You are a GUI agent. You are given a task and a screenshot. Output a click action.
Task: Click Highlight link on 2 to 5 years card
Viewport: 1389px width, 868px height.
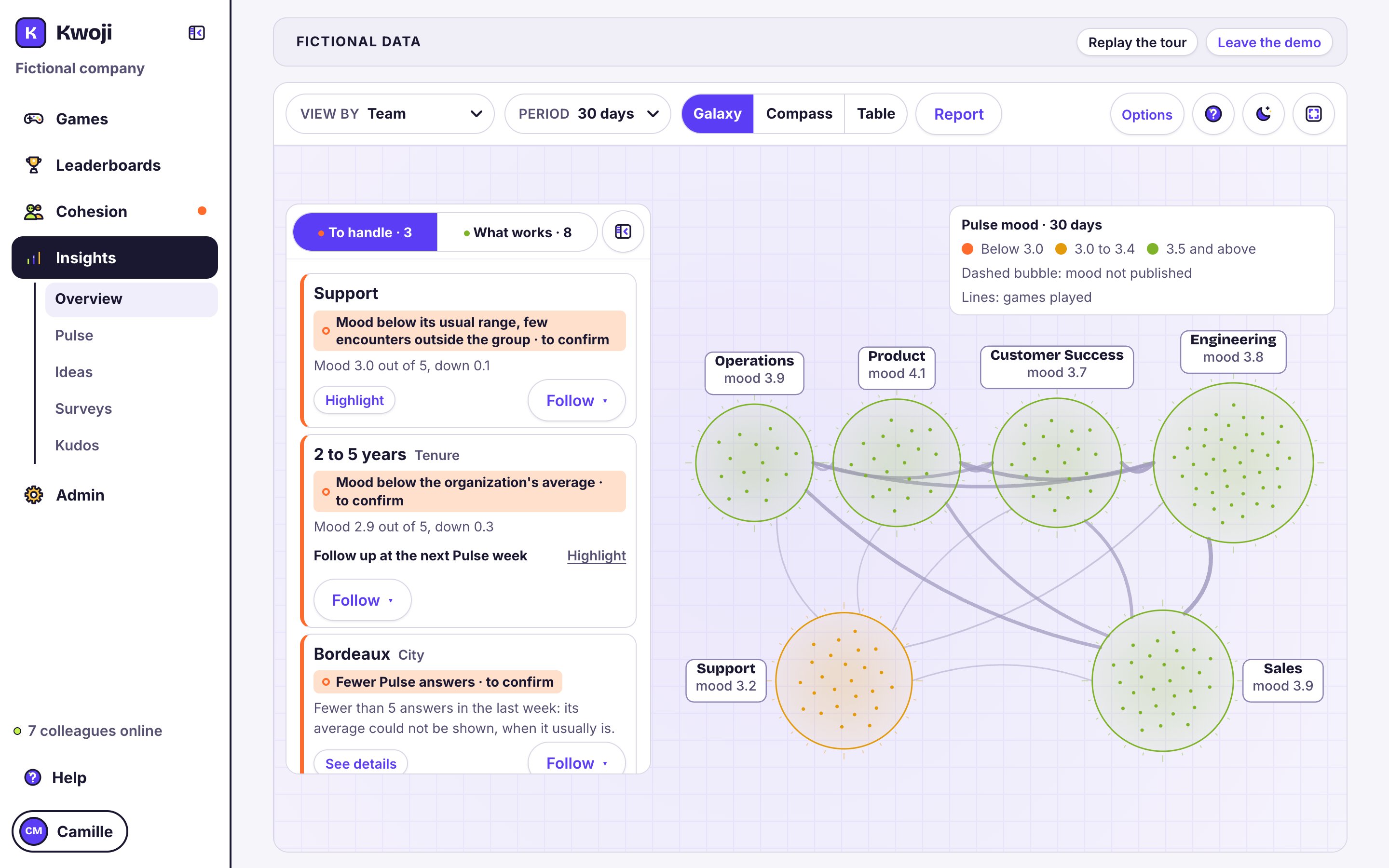point(596,555)
